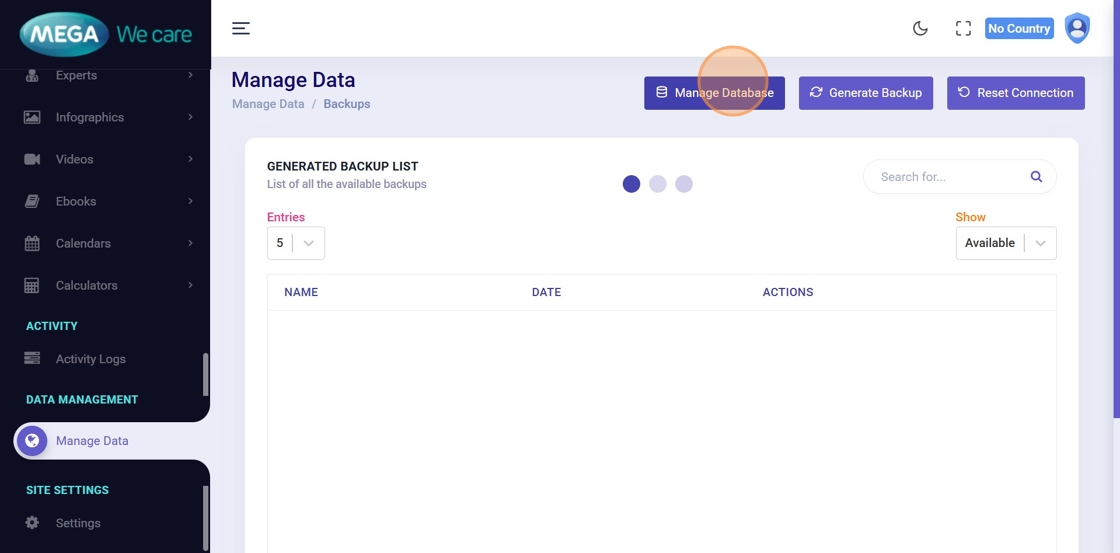1120x553 pixels.
Task: Select Manage Data in sidebar
Action: coord(92,441)
